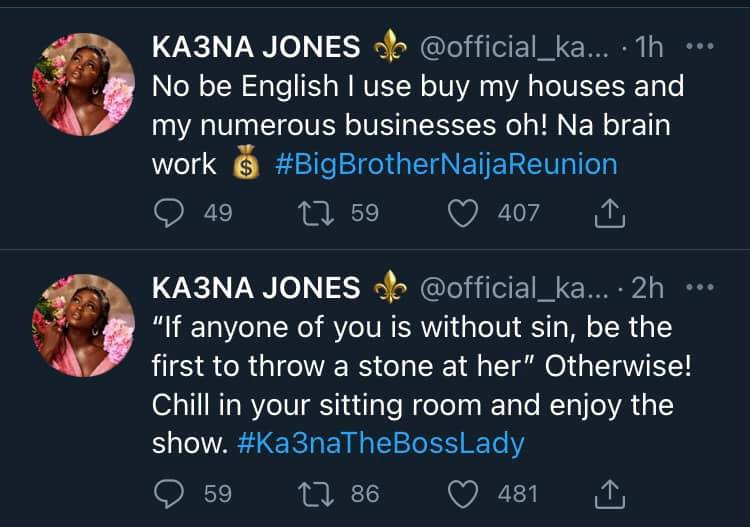Image resolution: width=750 pixels, height=527 pixels.
Task: Tap the @official_ka handle on first tweet
Action: tap(513, 48)
